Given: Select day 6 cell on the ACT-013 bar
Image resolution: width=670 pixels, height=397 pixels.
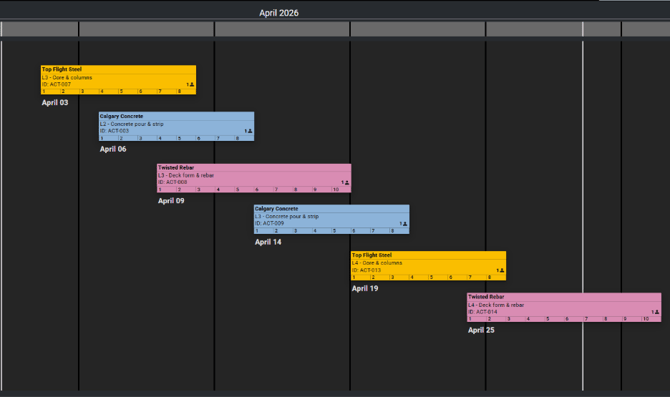Looking at the screenshot, I should coord(457,277).
